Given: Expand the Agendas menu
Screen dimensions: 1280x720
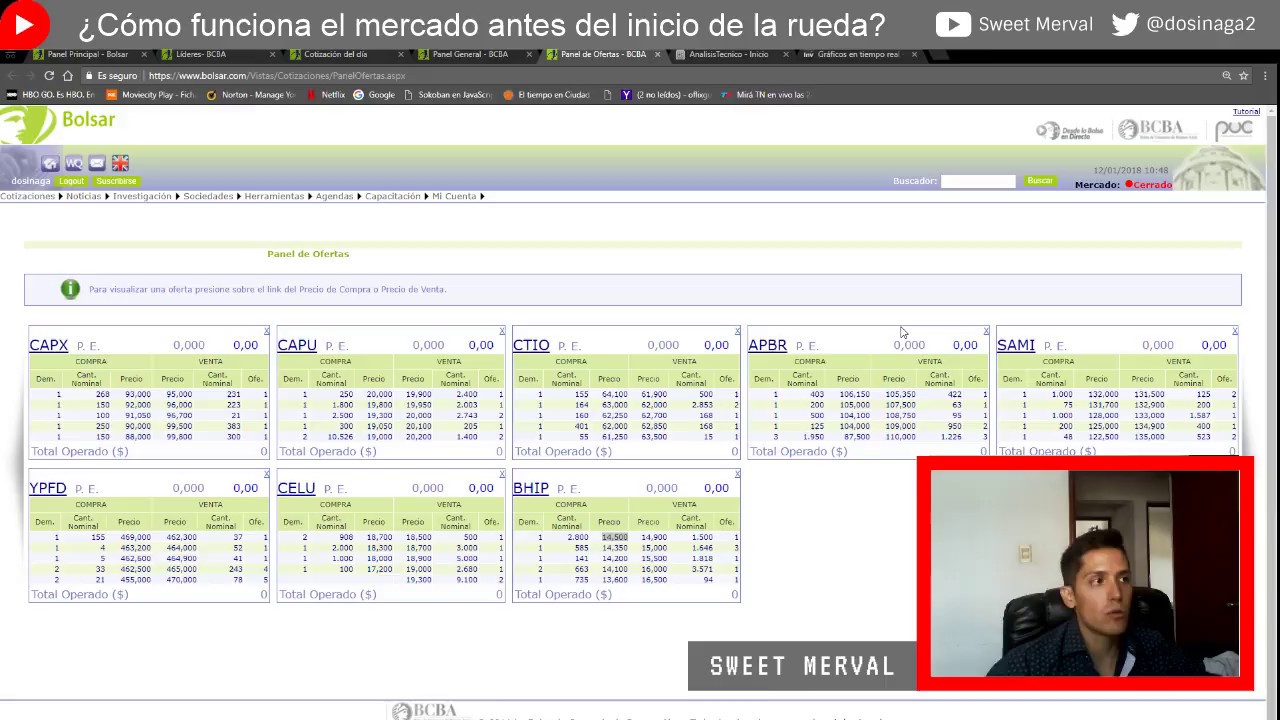Looking at the screenshot, I should 337,196.
